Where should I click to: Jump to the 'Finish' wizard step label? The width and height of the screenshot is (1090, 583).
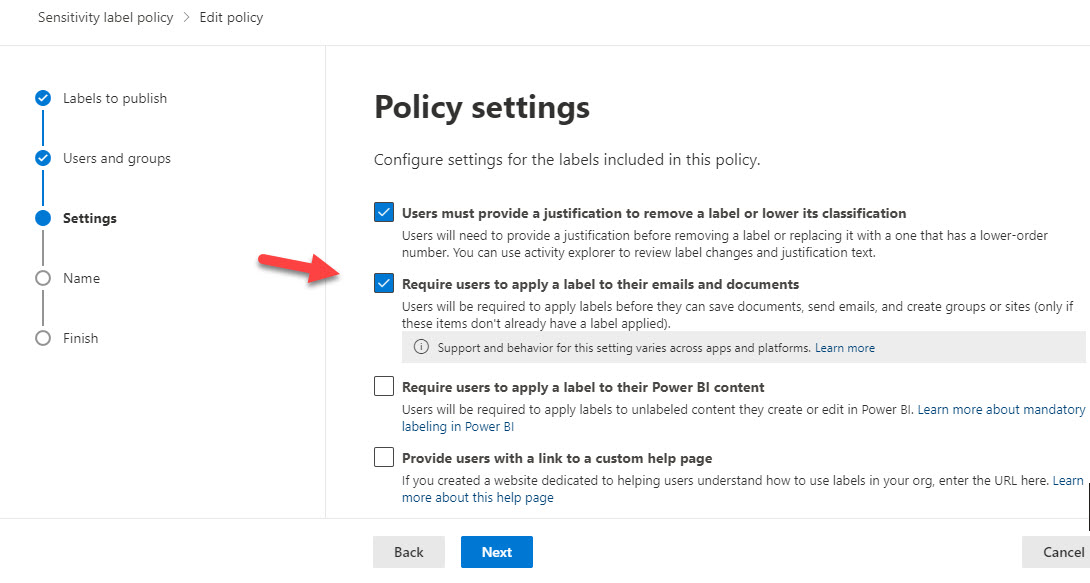(81, 338)
